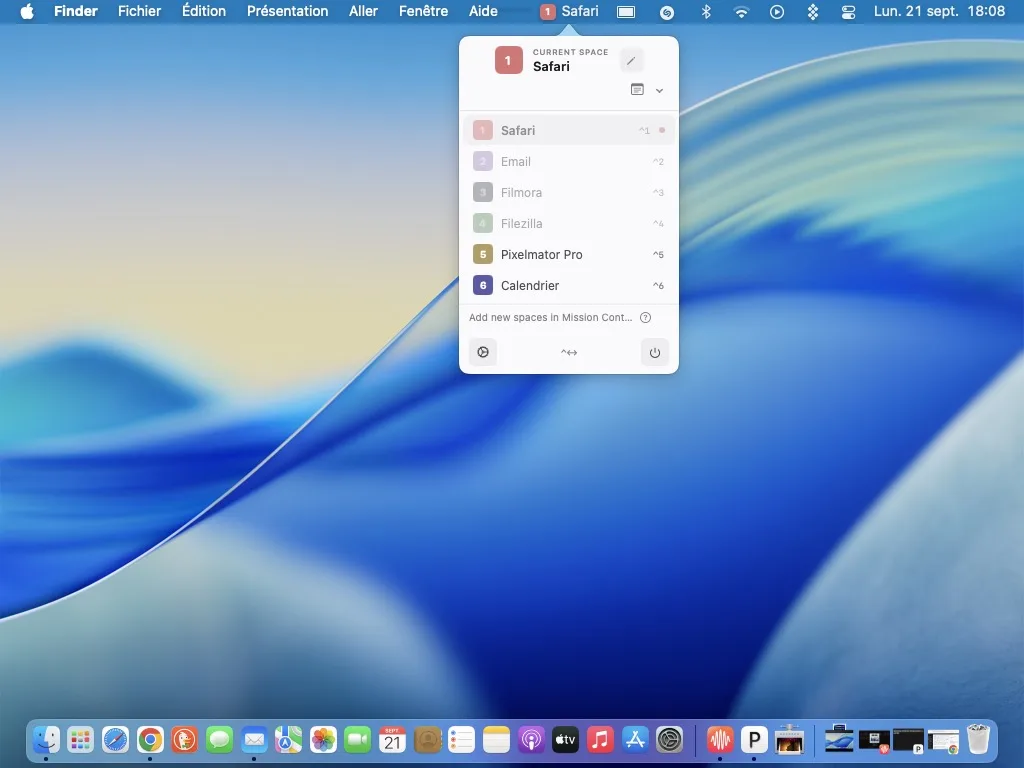Screen dimensions: 1024x768
Task: Click the switch-spaces arrows shortcut icon
Action: (569, 353)
